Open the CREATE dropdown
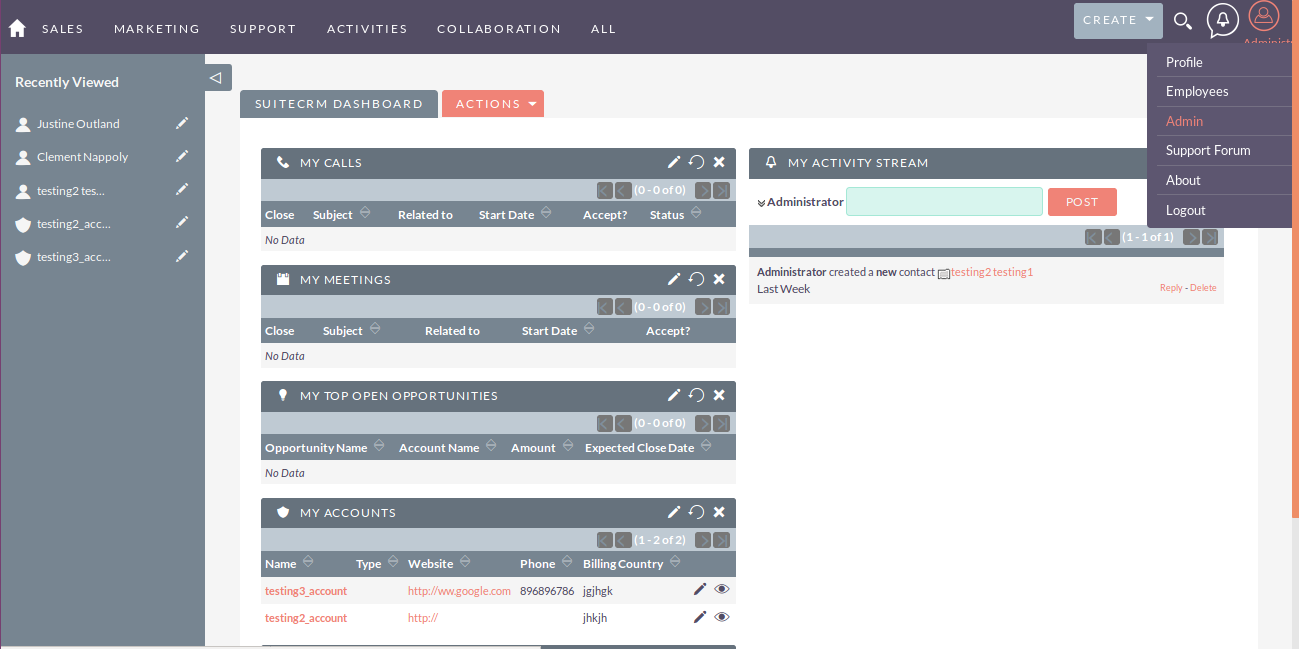Screen dimensions: 1299x649 [x=1118, y=20]
